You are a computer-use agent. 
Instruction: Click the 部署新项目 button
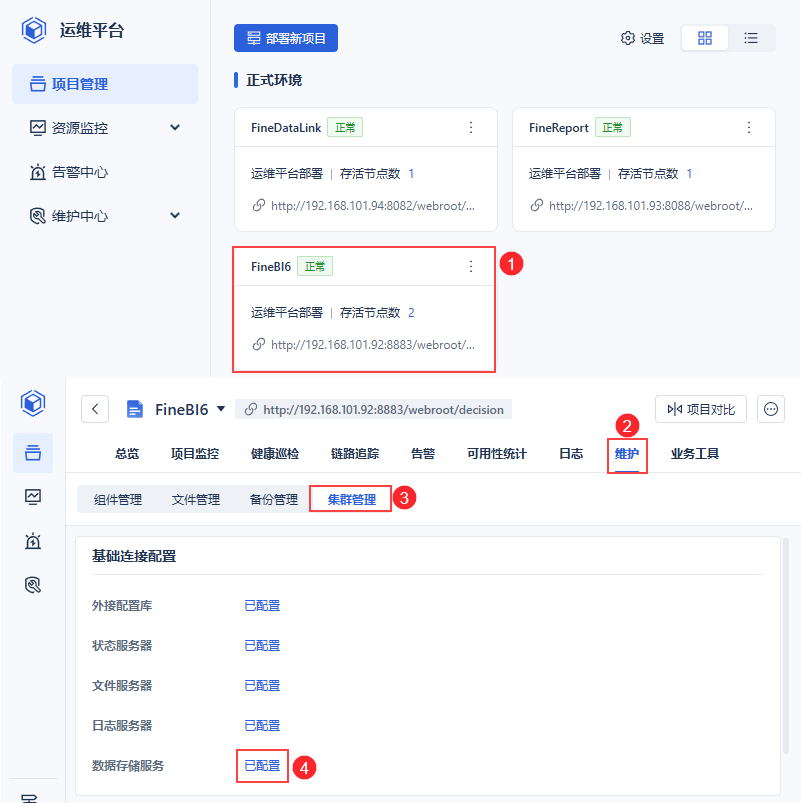pyautogui.click(x=286, y=38)
